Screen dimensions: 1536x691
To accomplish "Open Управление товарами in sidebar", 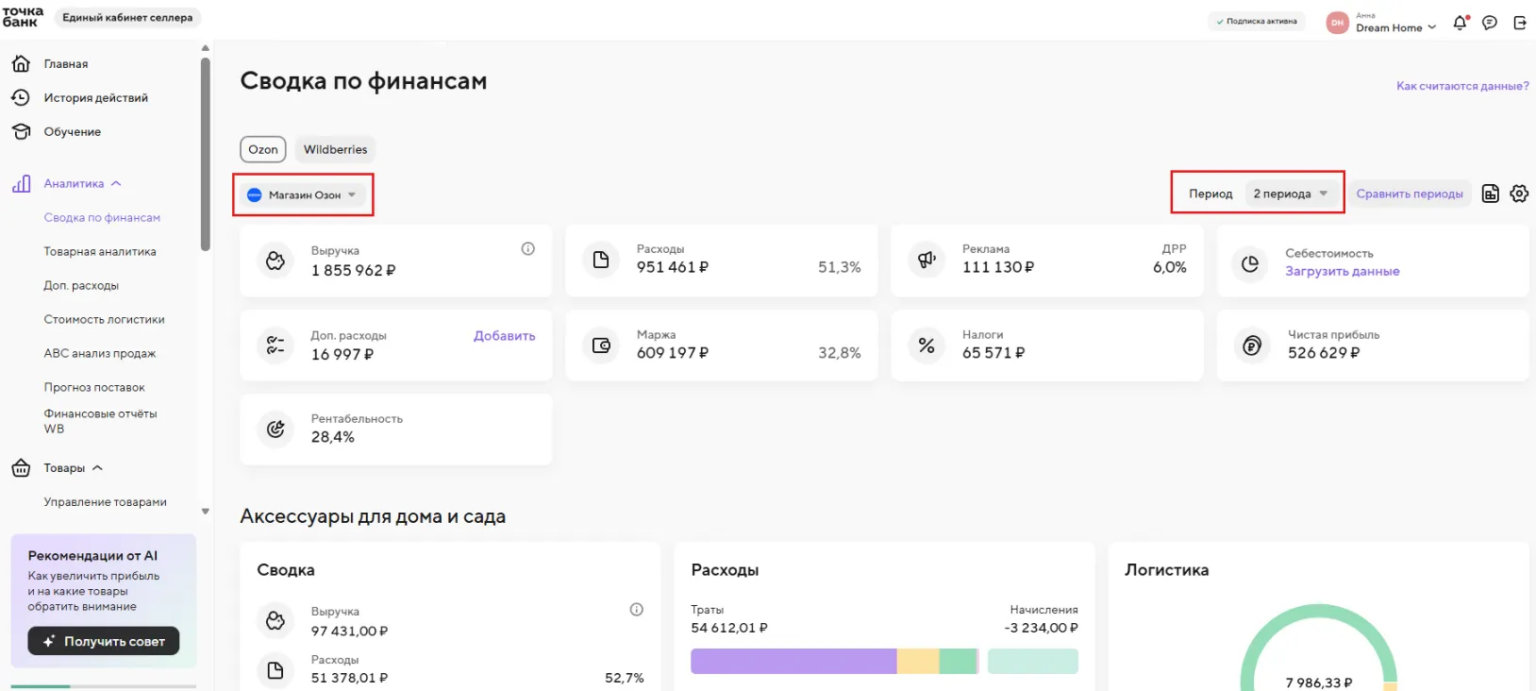I will tap(105, 502).
